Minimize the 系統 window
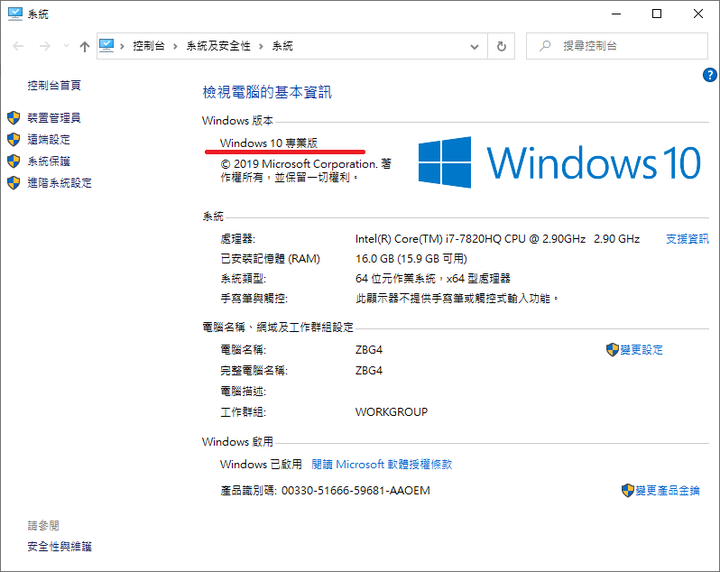The image size is (720, 572). pos(616,14)
